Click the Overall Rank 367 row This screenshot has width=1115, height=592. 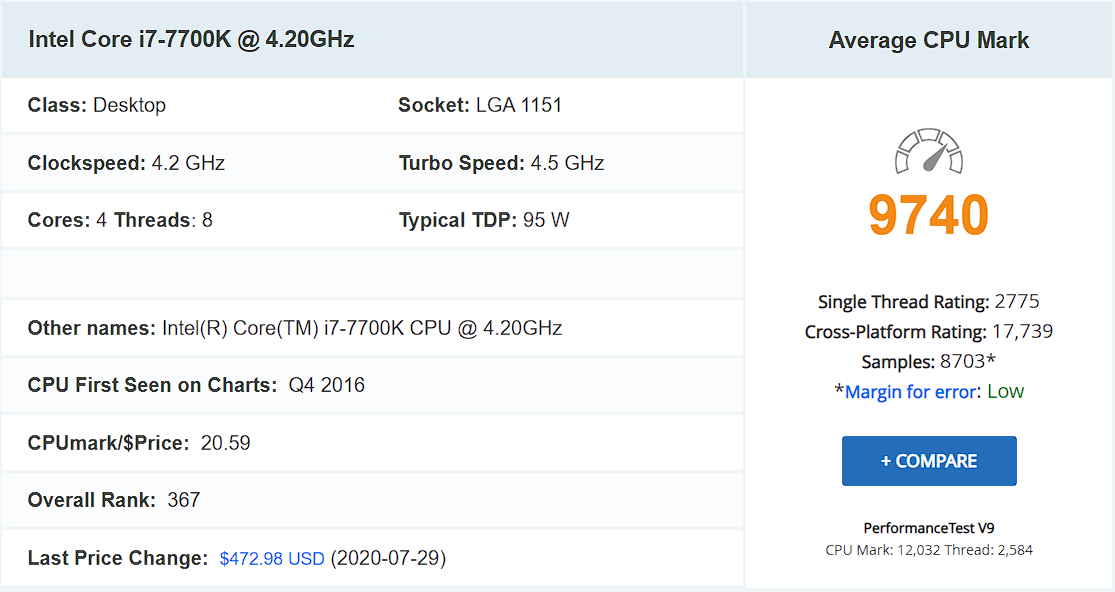point(372,500)
